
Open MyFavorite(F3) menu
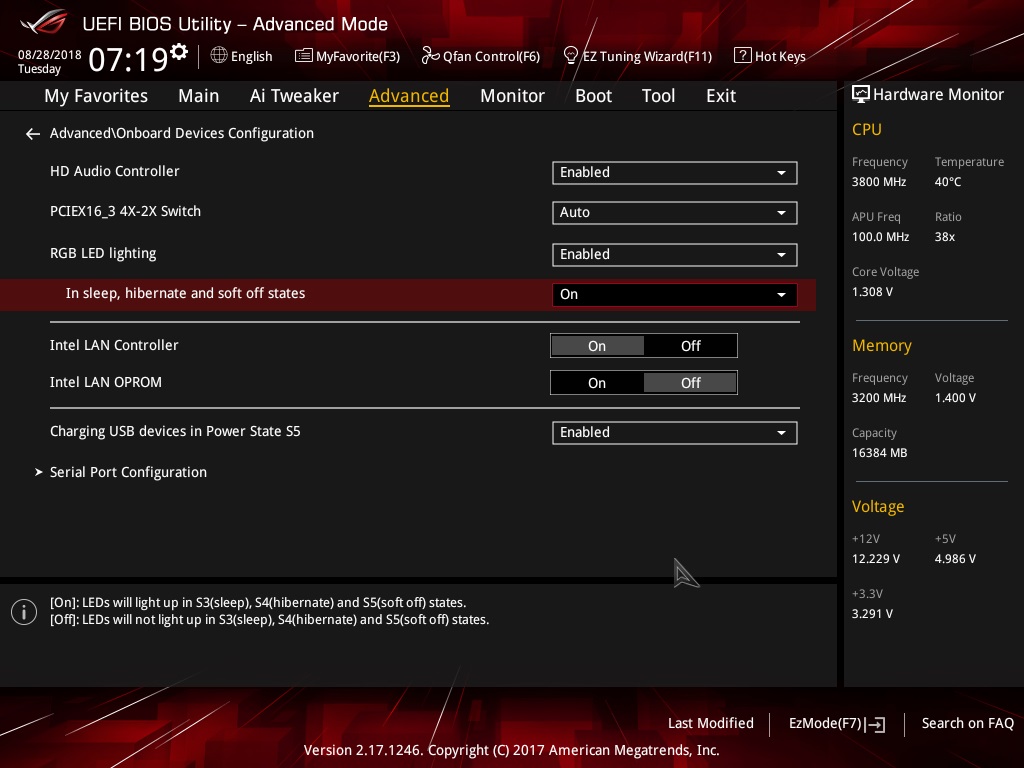click(x=347, y=56)
